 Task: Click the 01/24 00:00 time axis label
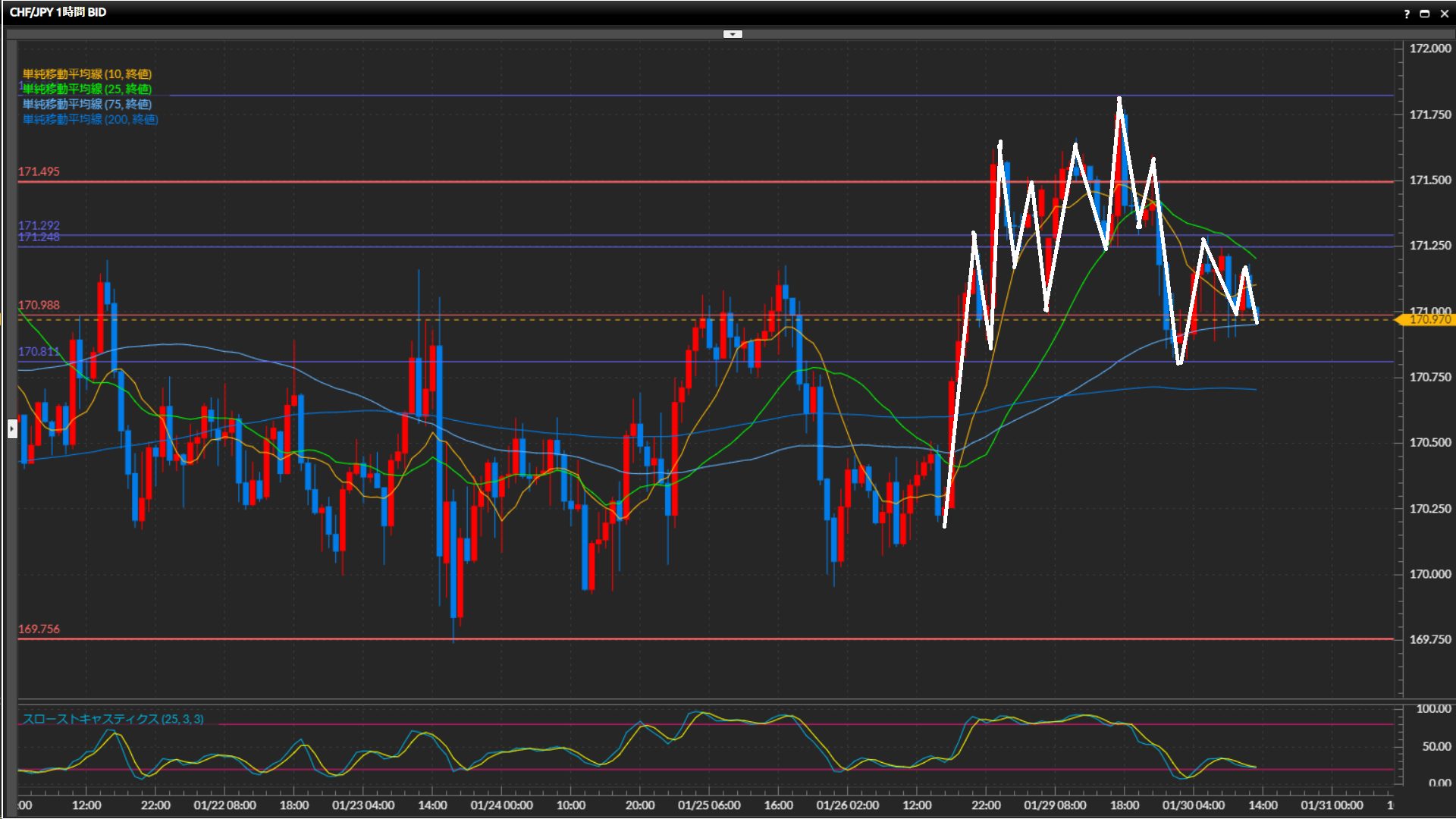(501, 805)
